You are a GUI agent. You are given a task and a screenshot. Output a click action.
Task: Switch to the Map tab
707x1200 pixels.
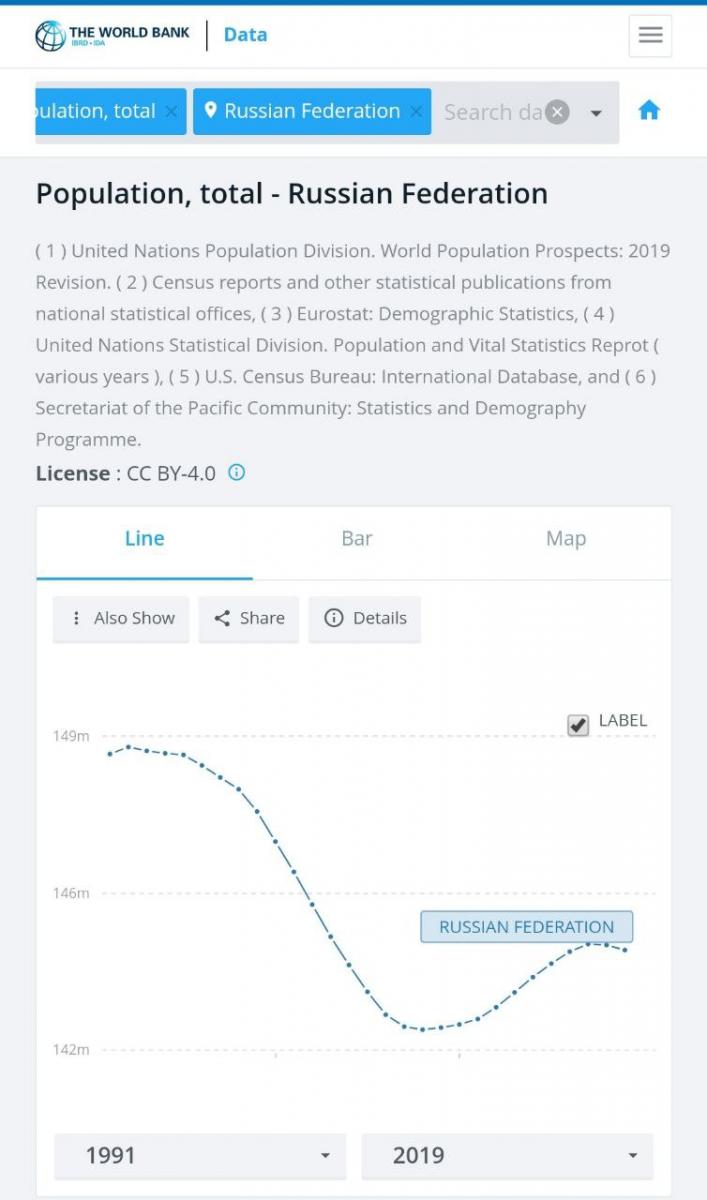[565, 539]
